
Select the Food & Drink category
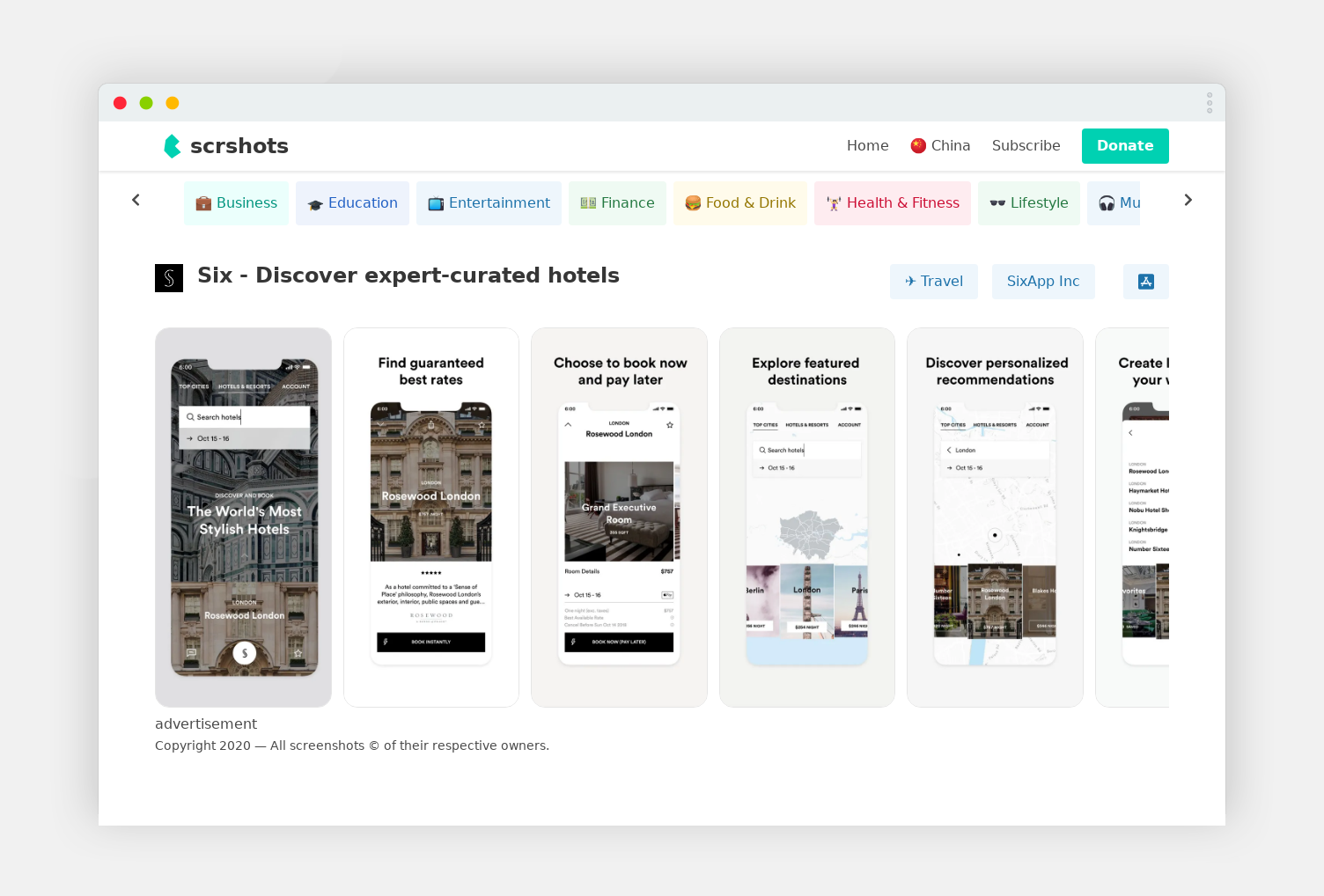740,203
